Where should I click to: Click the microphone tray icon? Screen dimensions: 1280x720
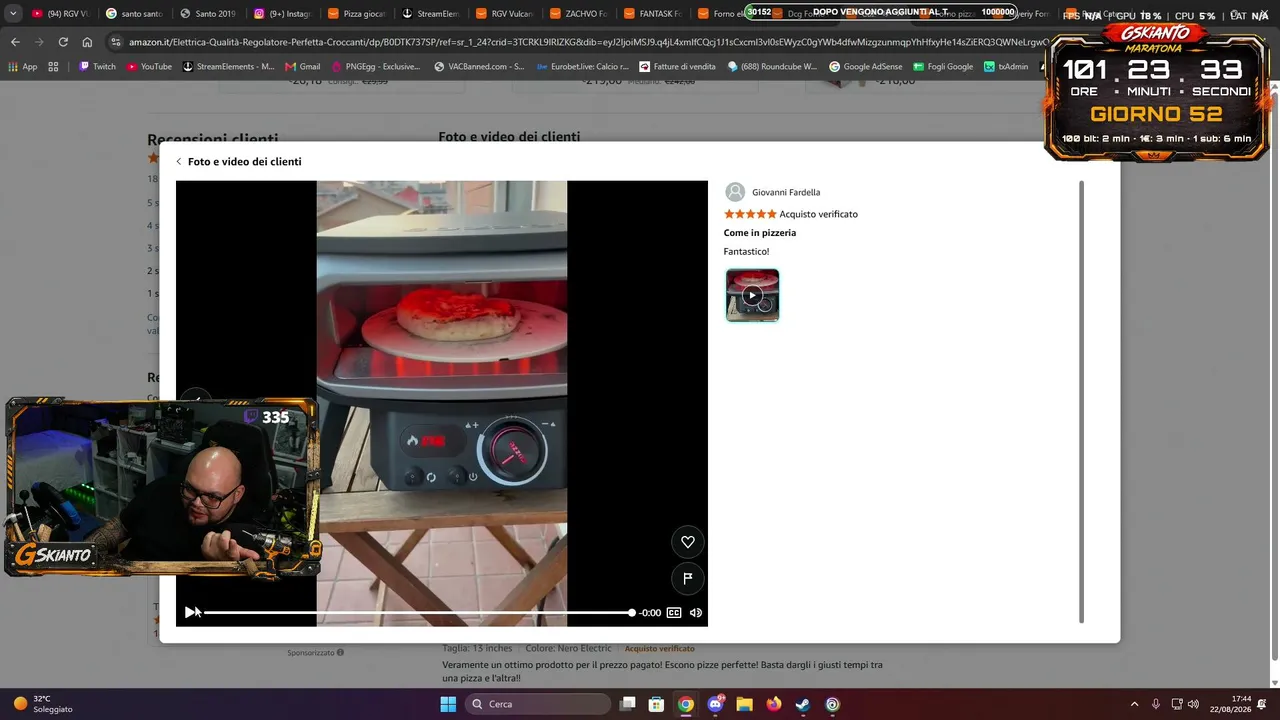coord(1156,704)
